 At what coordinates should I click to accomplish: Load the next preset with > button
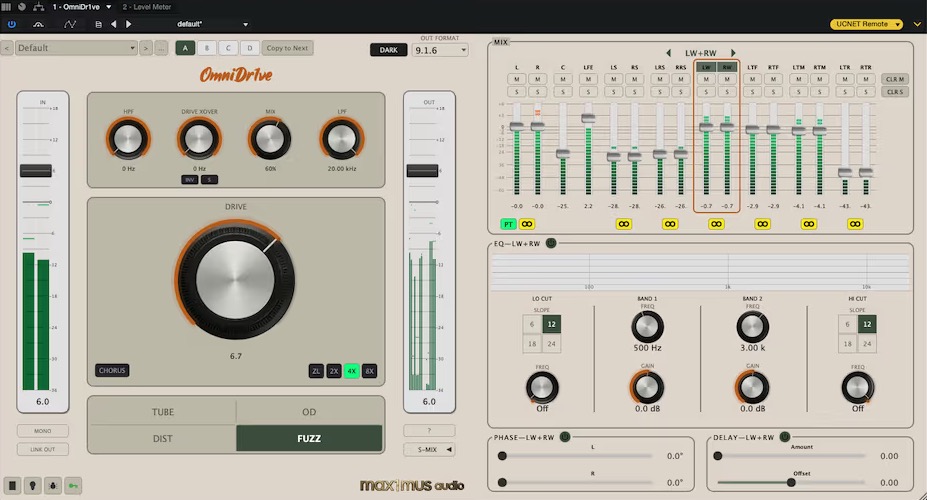click(146, 48)
